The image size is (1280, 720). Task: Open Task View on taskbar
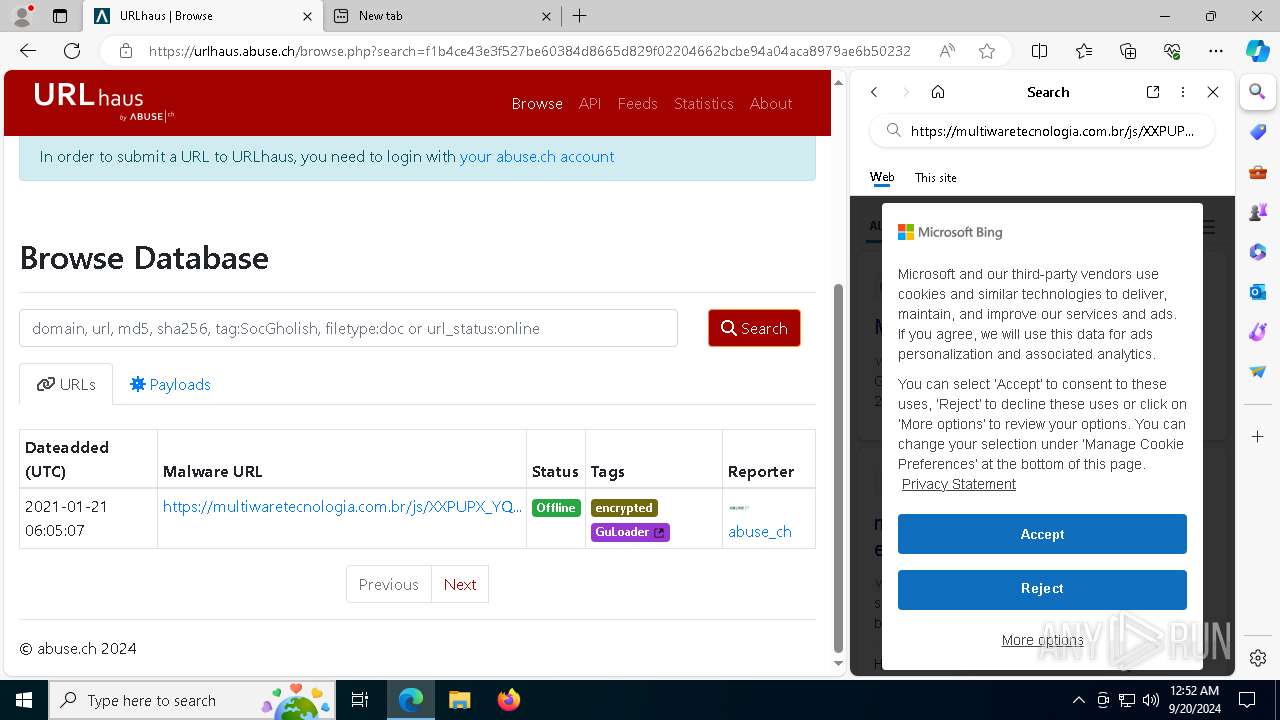[360, 700]
